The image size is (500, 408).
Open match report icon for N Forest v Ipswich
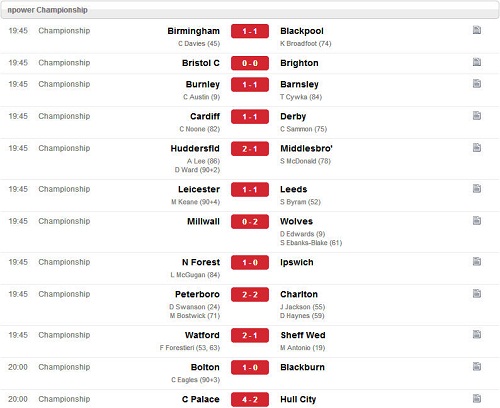coord(477,262)
